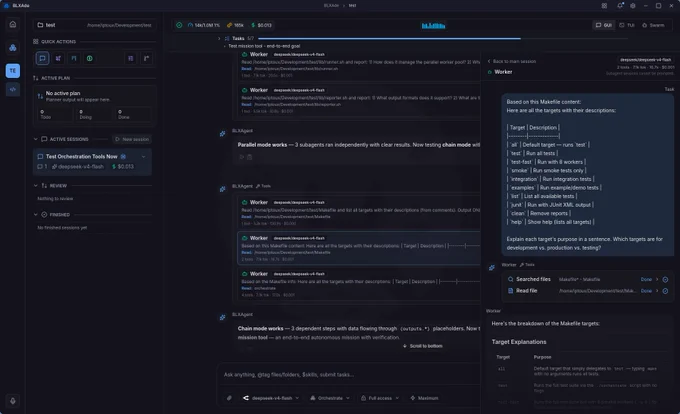Open the deepseek-v4-flash model dropdown
680x414 pixels.
coord(271,398)
